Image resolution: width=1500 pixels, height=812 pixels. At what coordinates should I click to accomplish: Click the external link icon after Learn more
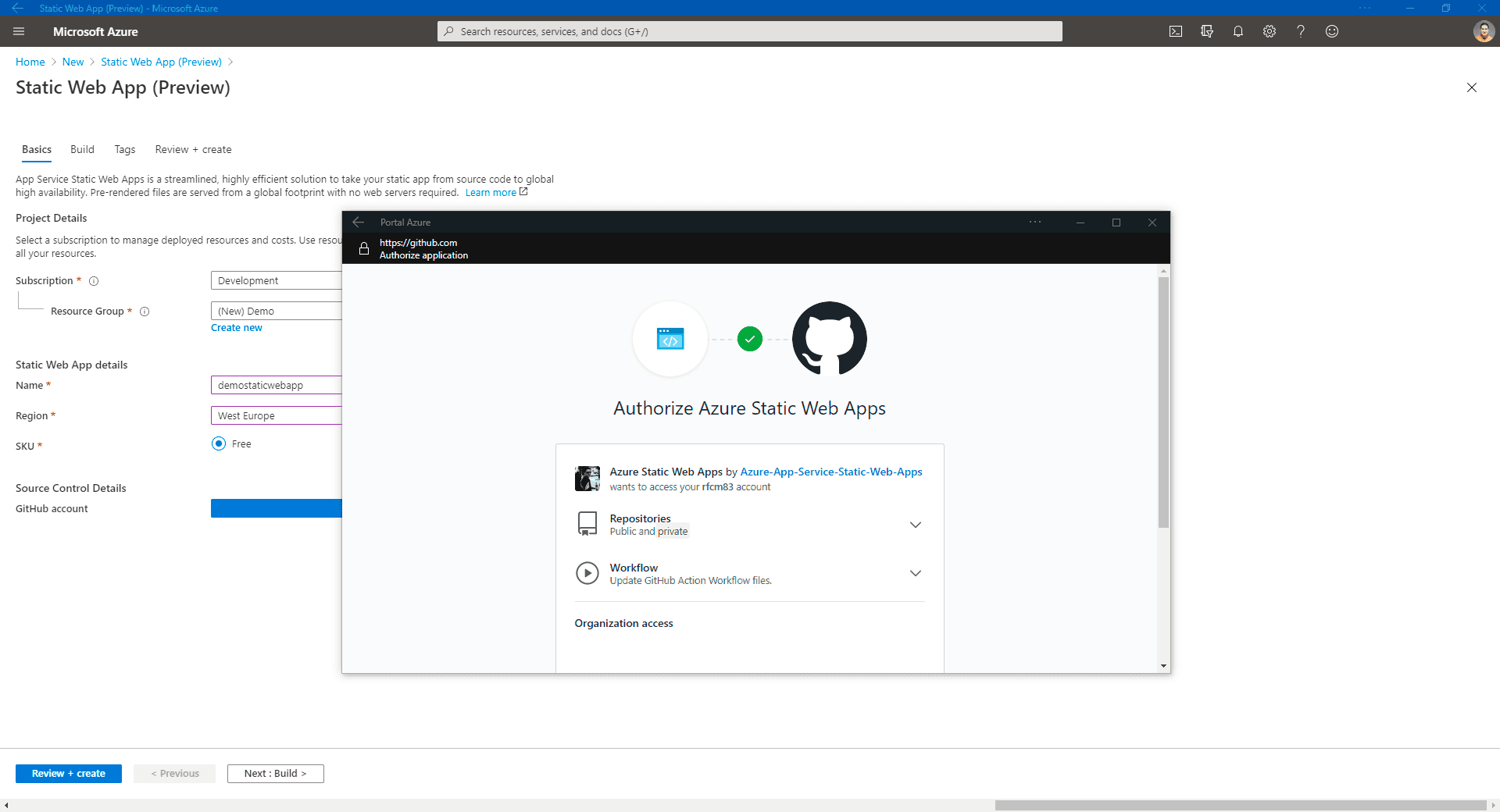523,192
